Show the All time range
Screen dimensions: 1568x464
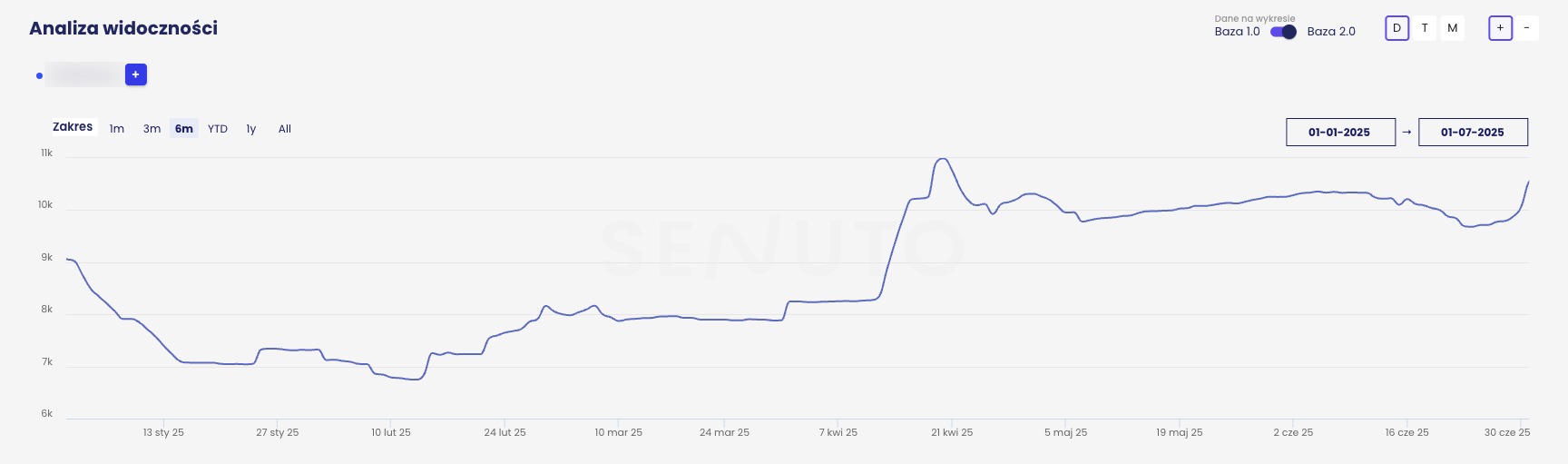[x=285, y=129]
